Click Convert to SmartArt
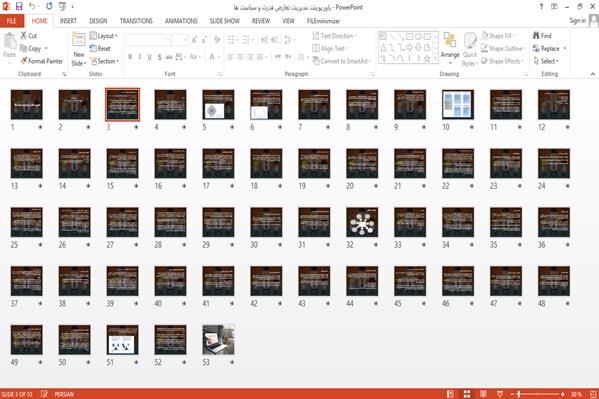This screenshot has width=599, height=399. tap(342, 61)
